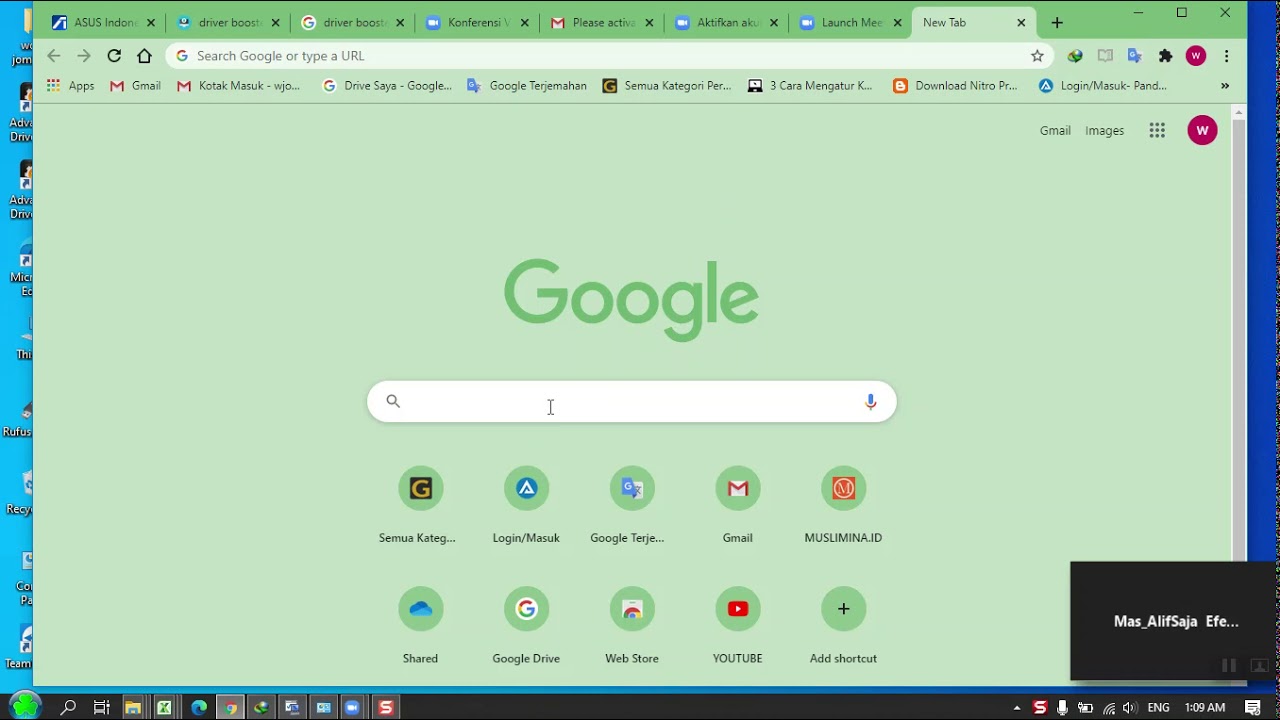Click the address bar URL field
Viewport: 1280px width, 720px height.
[608, 56]
